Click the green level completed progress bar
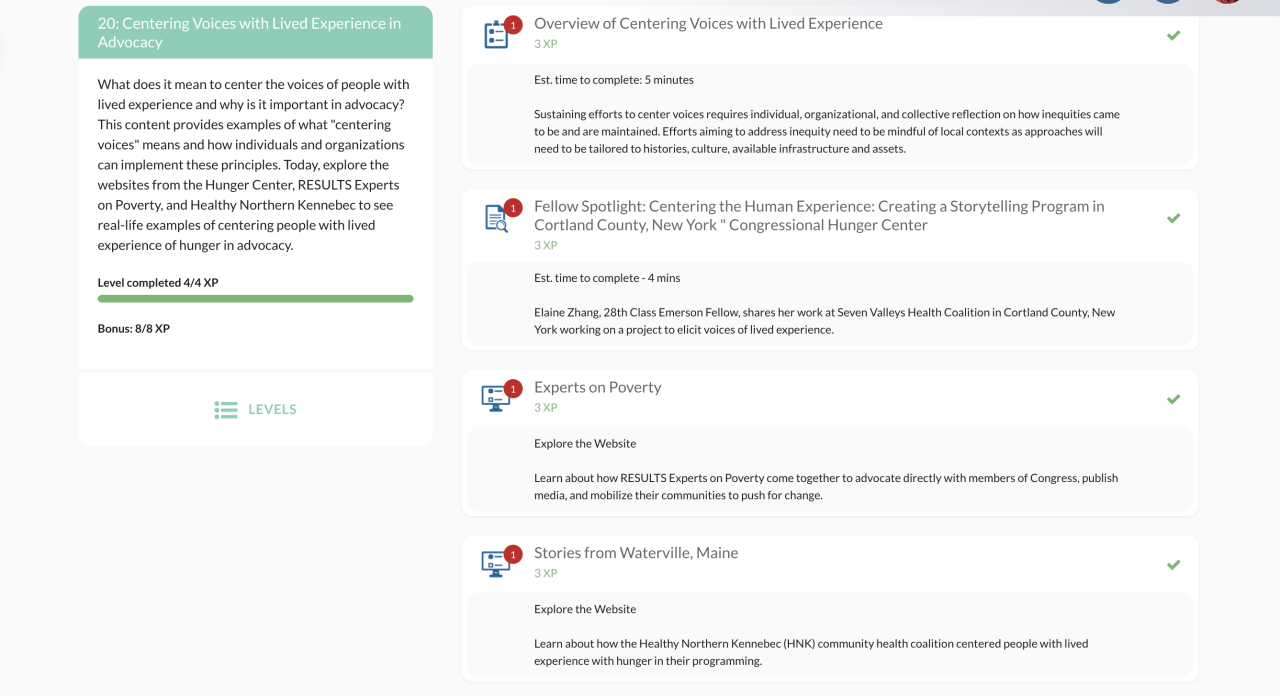Screen dimensions: 1280x696 [x=255, y=298]
